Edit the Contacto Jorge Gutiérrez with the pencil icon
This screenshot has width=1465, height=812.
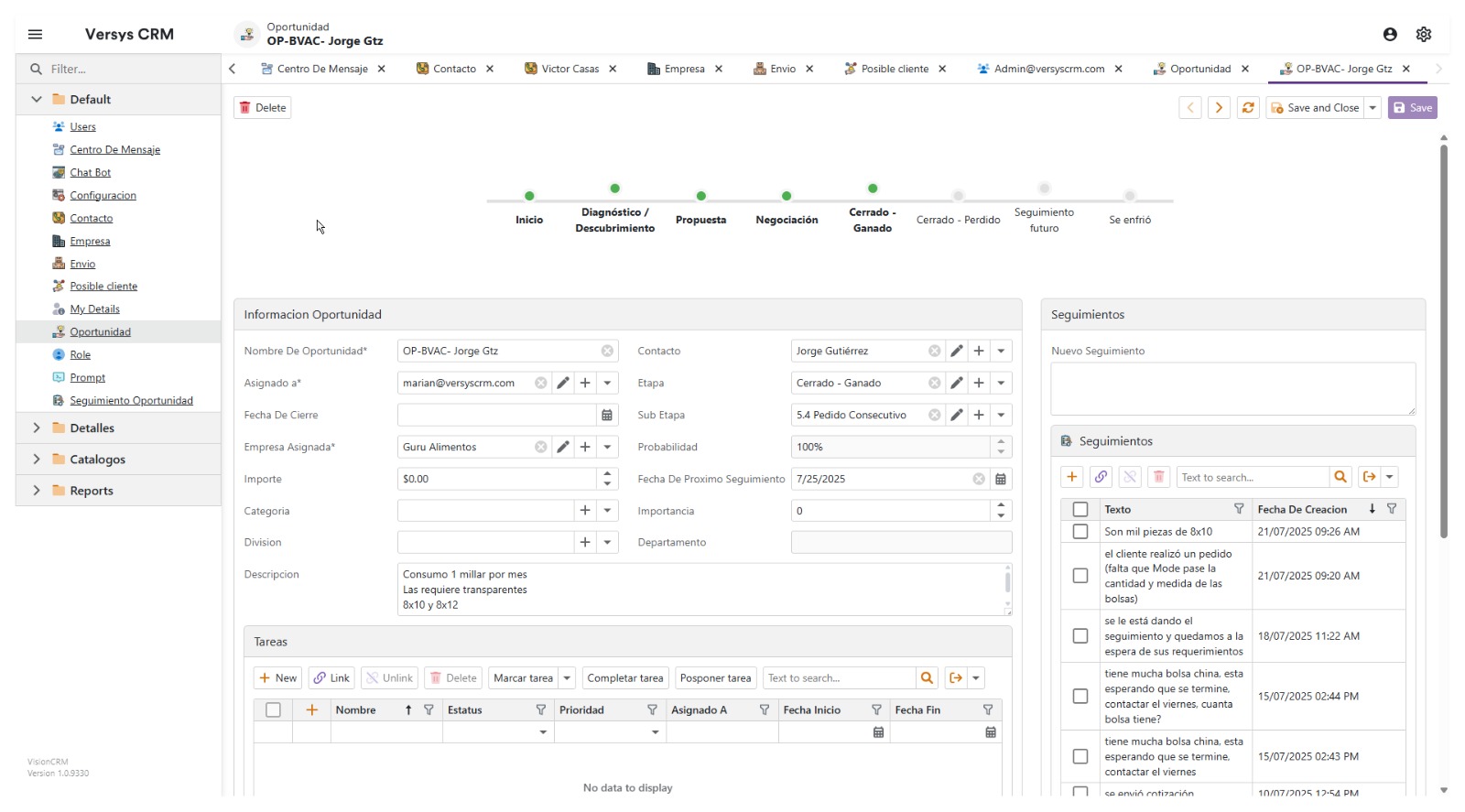tap(956, 352)
